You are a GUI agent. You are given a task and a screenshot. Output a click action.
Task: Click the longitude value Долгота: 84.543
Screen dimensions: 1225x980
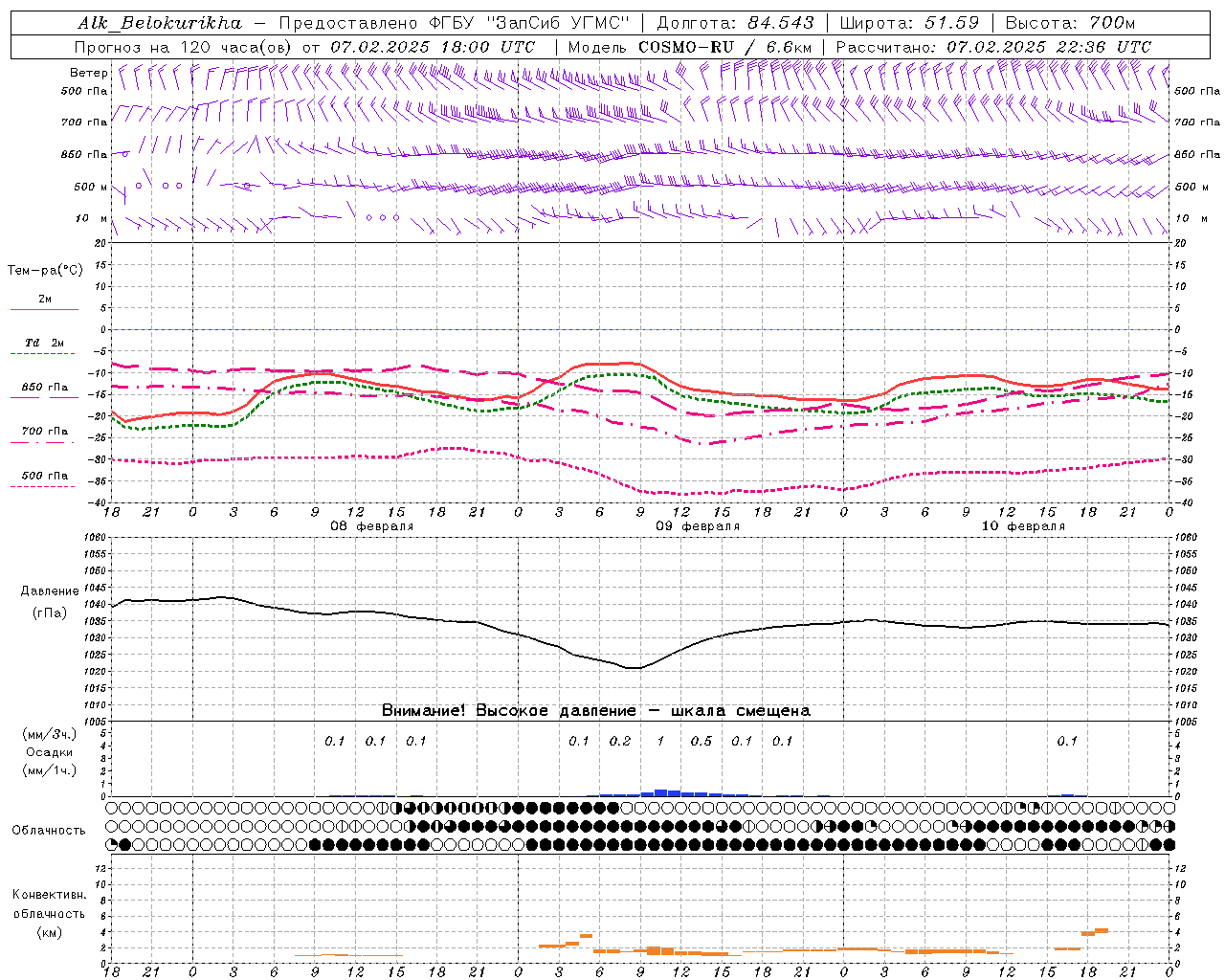point(735,22)
